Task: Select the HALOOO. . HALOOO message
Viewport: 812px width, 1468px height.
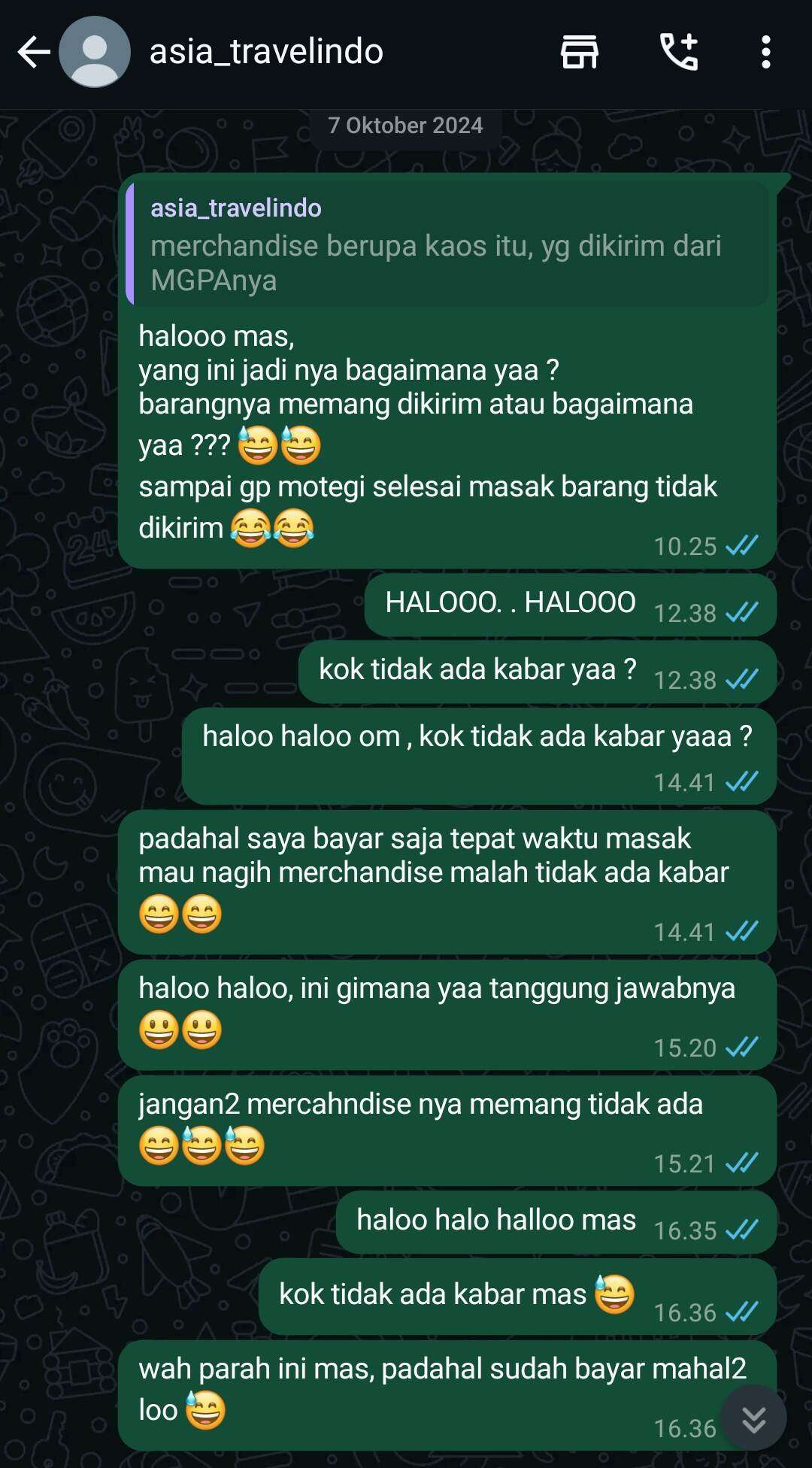Action: [570, 605]
